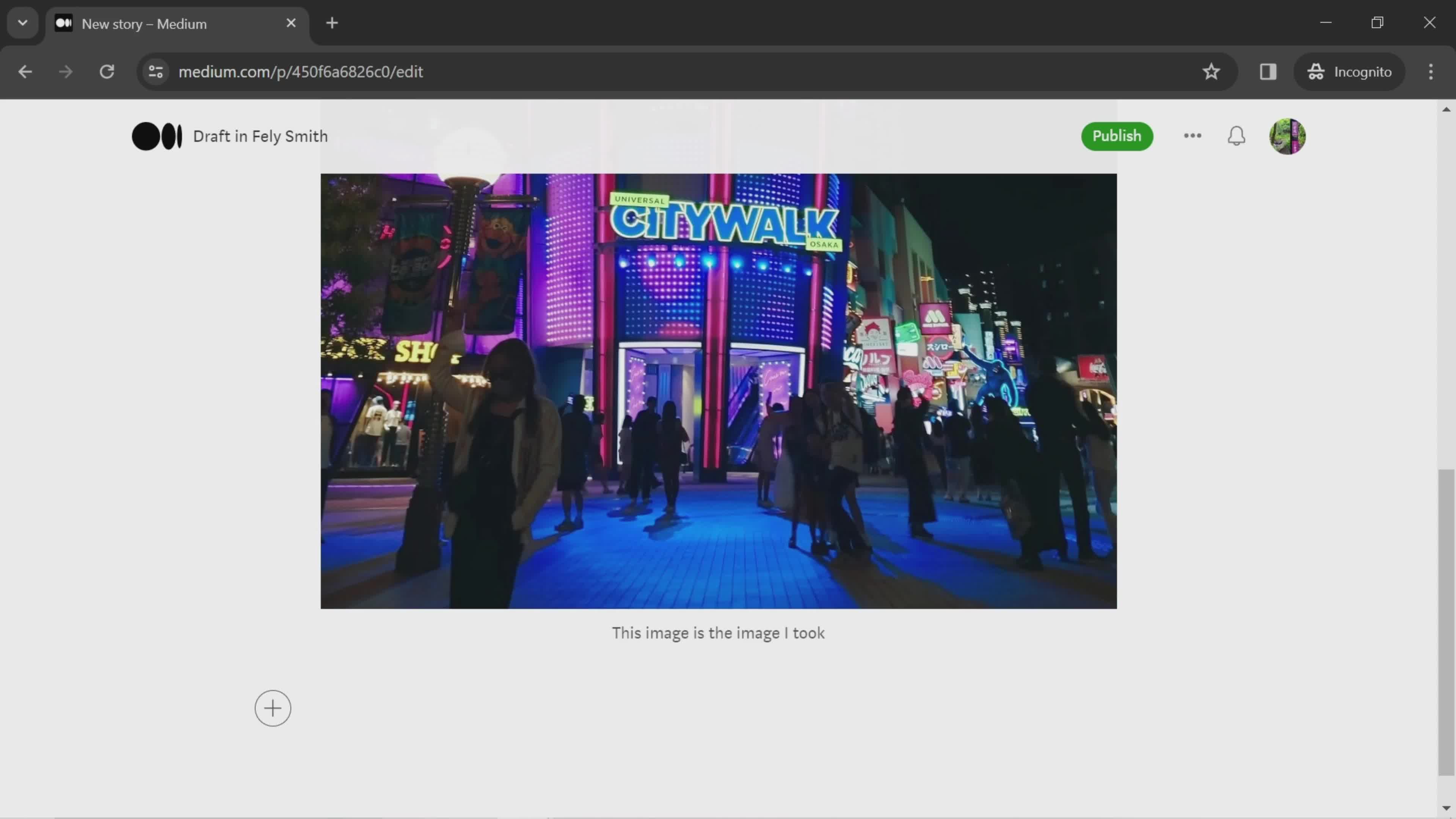Close the New story – Medium tab
Image resolution: width=1456 pixels, height=819 pixels.
click(x=290, y=23)
